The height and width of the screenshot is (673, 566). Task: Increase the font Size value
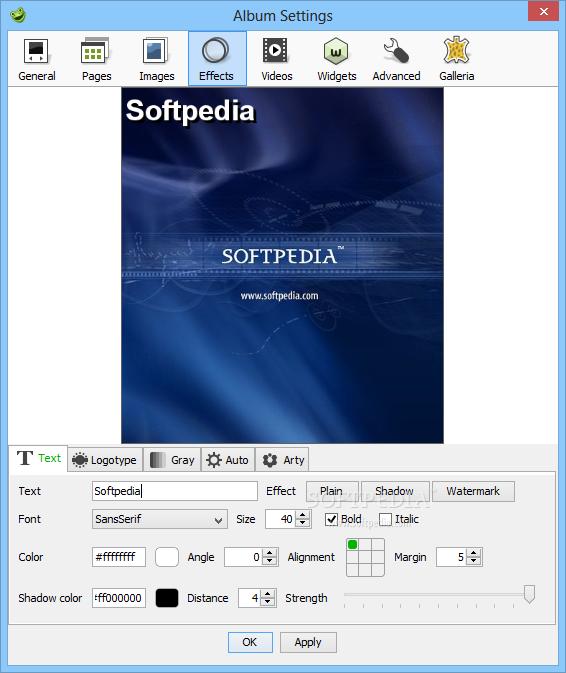[303, 515]
